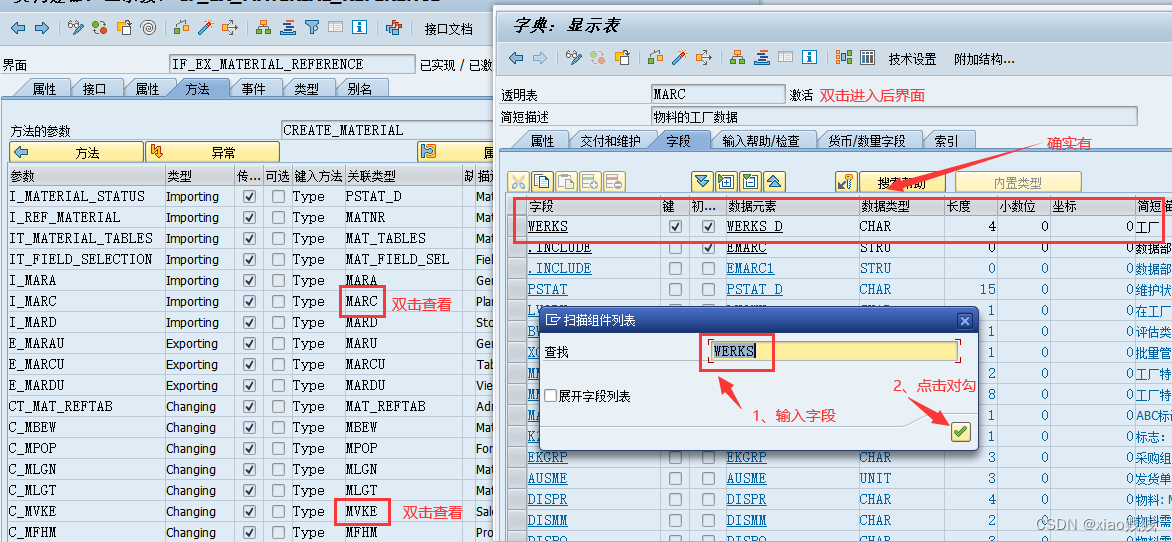
Task: Toggle key checkbox in EKGRP row
Action: click(x=676, y=458)
